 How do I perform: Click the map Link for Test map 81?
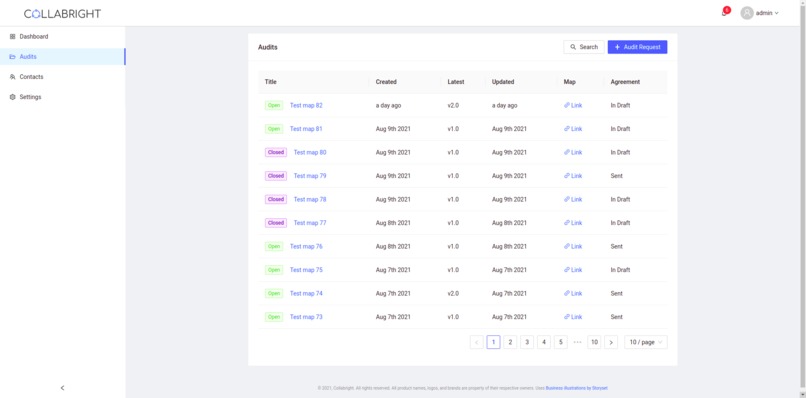click(573, 129)
